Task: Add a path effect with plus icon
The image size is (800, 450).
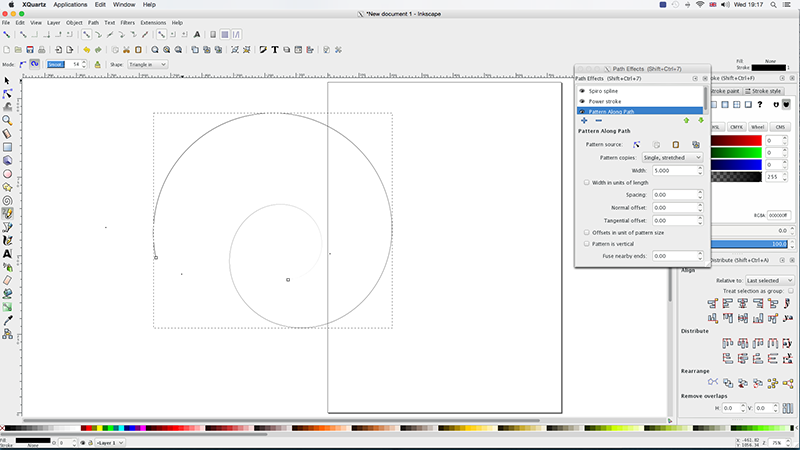Action: click(x=584, y=120)
